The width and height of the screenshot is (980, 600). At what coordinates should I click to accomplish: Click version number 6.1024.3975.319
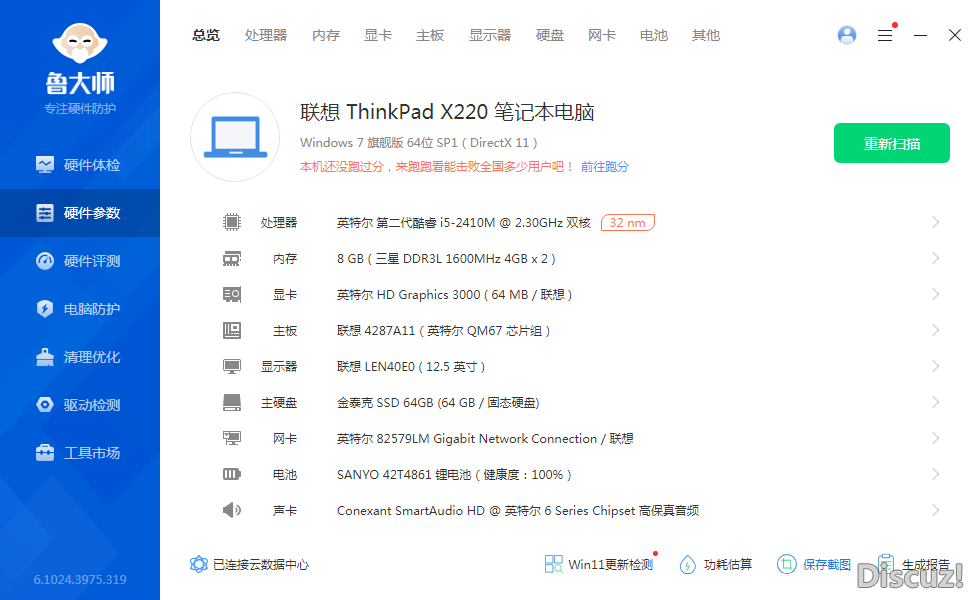click(80, 579)
